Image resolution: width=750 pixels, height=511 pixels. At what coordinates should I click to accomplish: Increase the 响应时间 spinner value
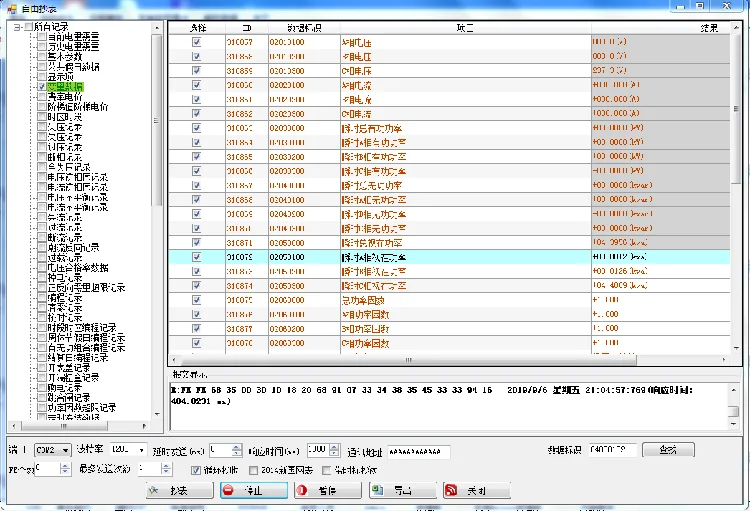click(335, 447)
